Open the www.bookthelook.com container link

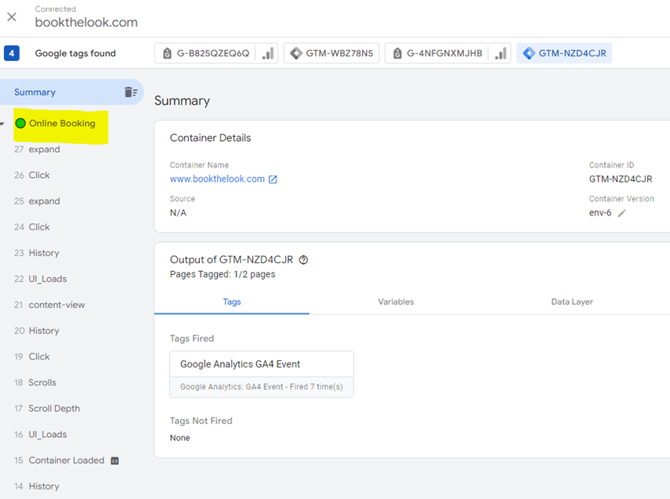tap(217, 179)
